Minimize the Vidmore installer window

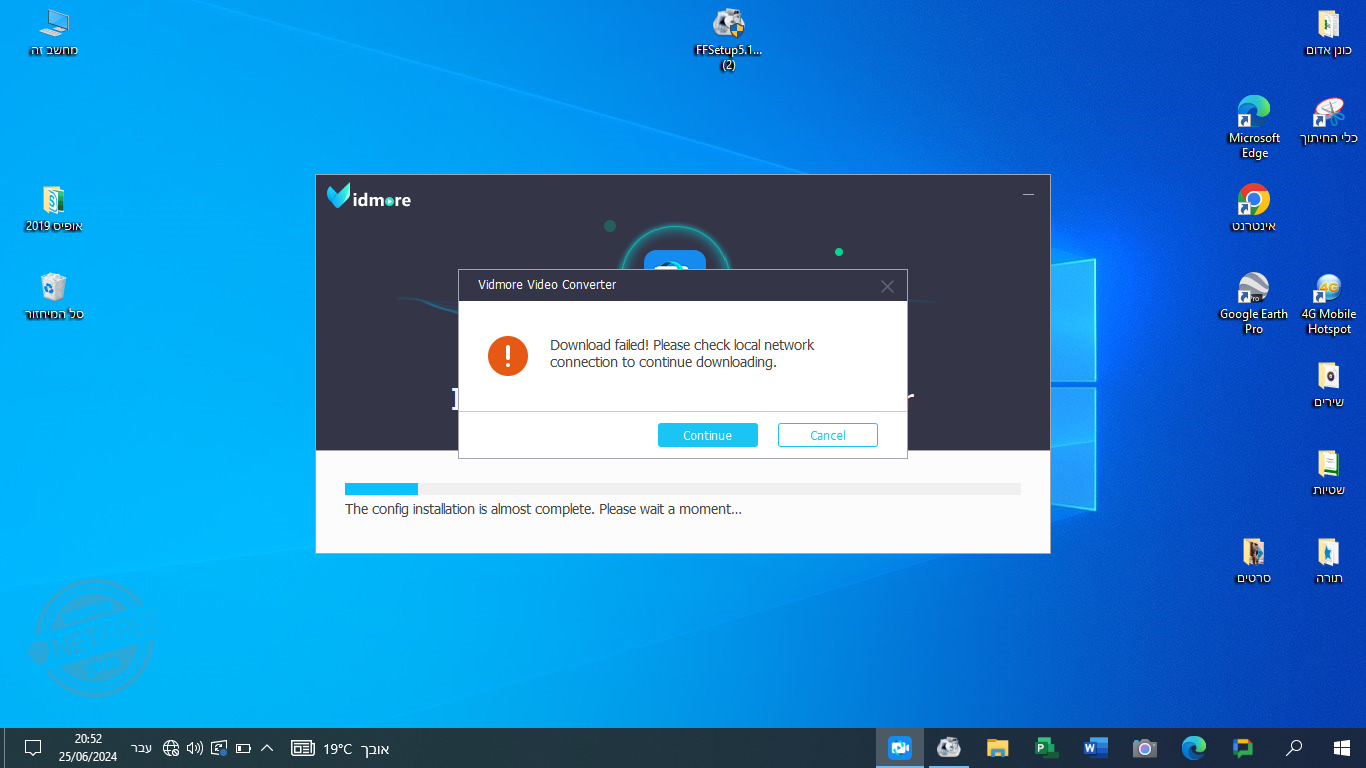(x=1028, y=195)
